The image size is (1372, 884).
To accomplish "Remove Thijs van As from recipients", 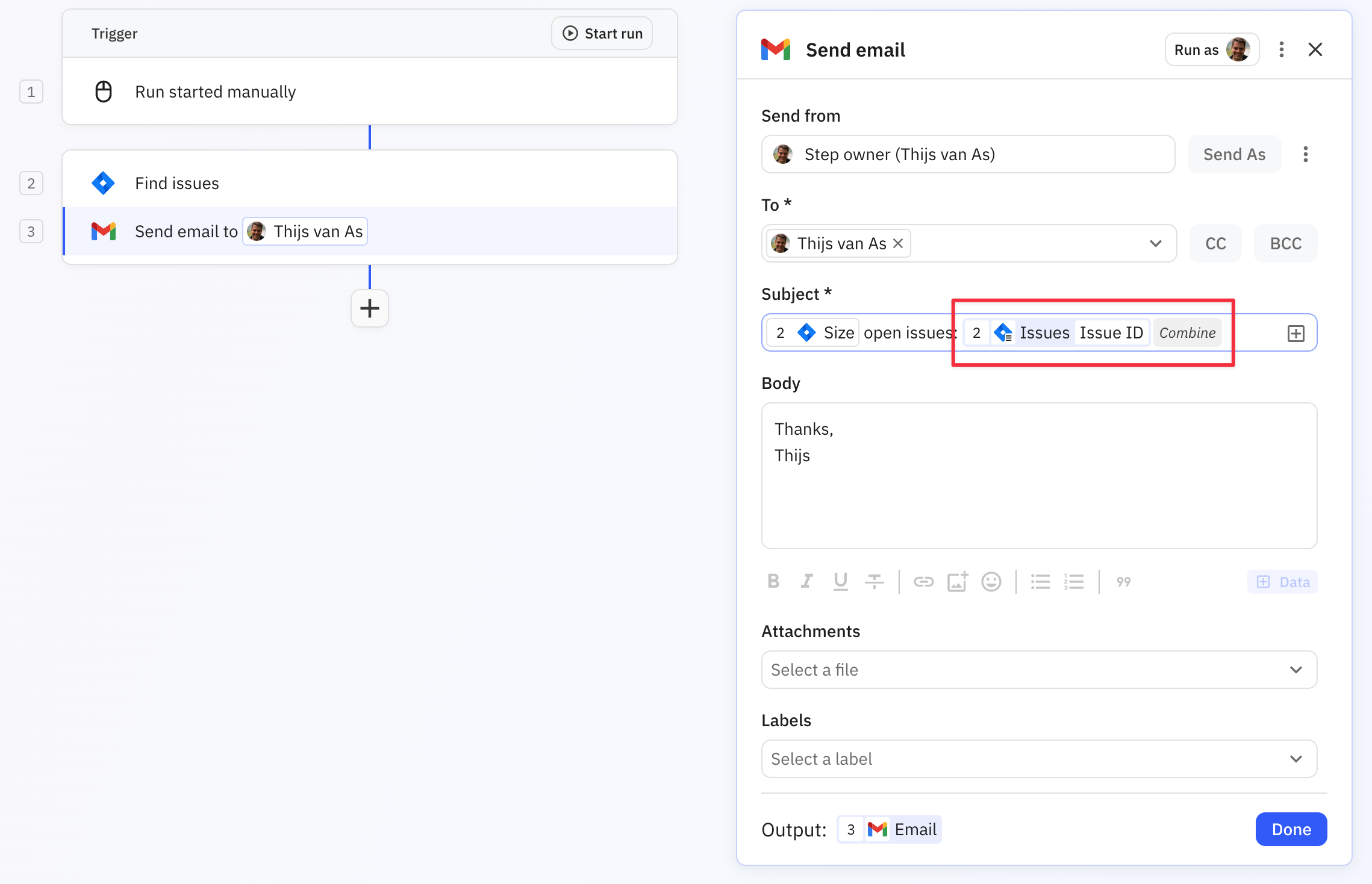I will [x=898, y=243].
